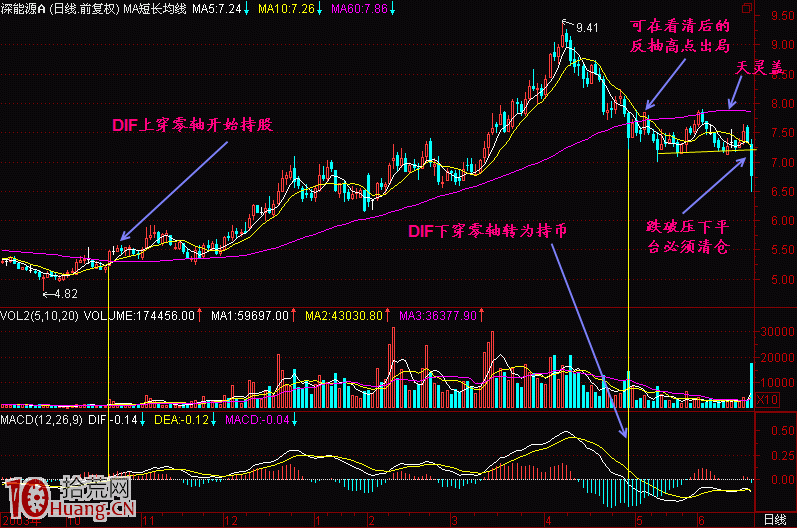The width and height of the screenshot is (797, 528).
Task: Click the 0.50 MACD axis label
Action: tap(783, 430)
